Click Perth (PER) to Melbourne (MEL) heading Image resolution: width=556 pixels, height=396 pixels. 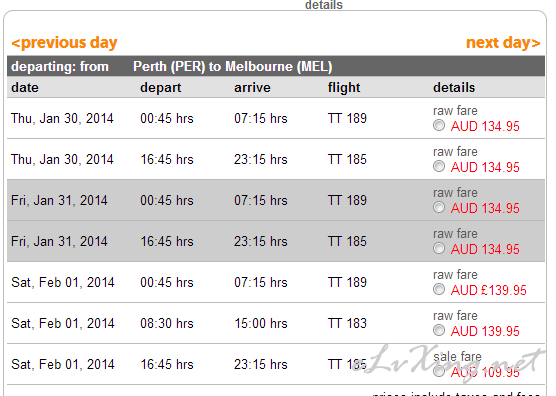pyautogui.click(x=233, y=67)
